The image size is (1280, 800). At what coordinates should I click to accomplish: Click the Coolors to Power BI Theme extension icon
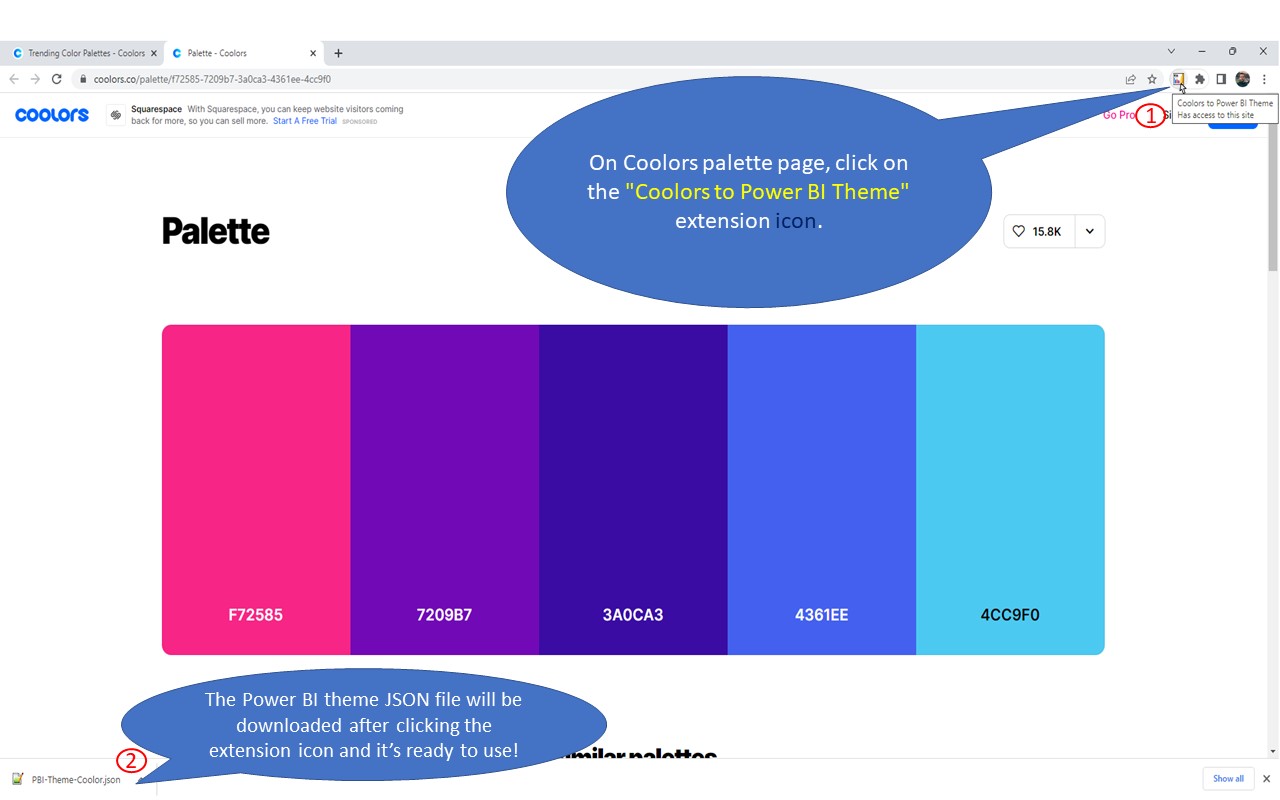pyautogui.click(x=1178, y=79)
